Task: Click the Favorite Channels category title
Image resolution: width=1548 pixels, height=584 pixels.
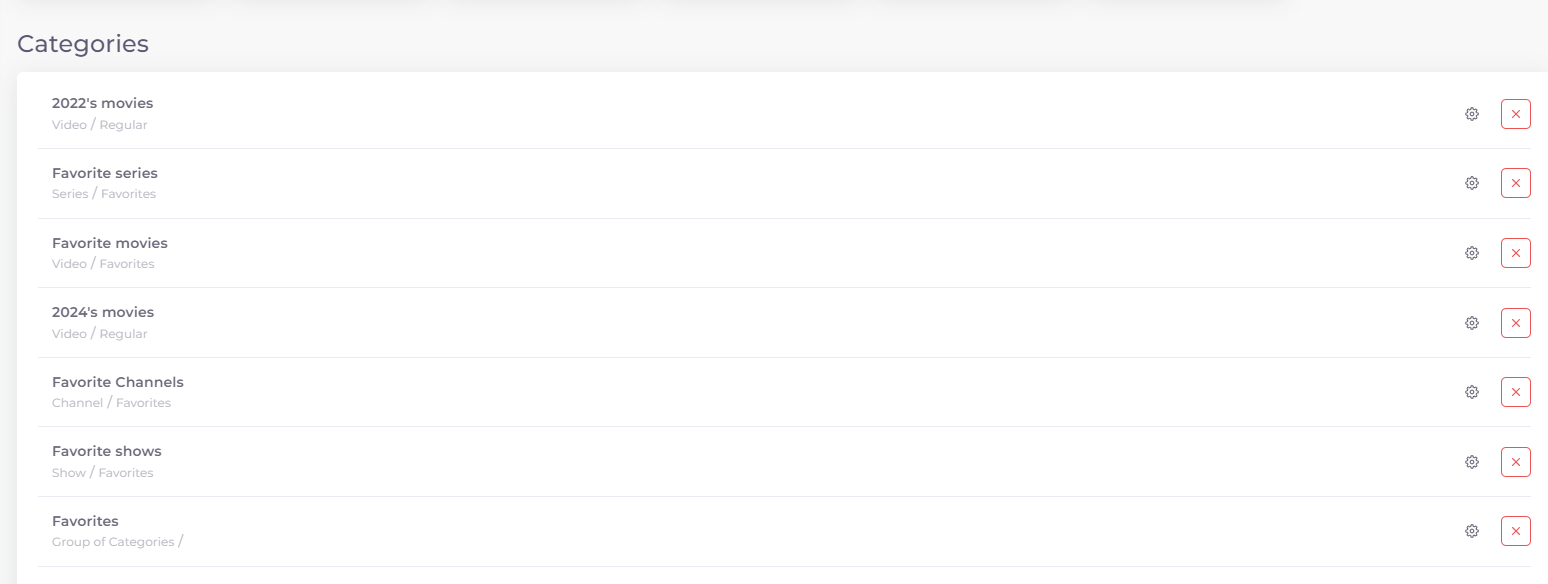Action: click(x=118, y=382)
